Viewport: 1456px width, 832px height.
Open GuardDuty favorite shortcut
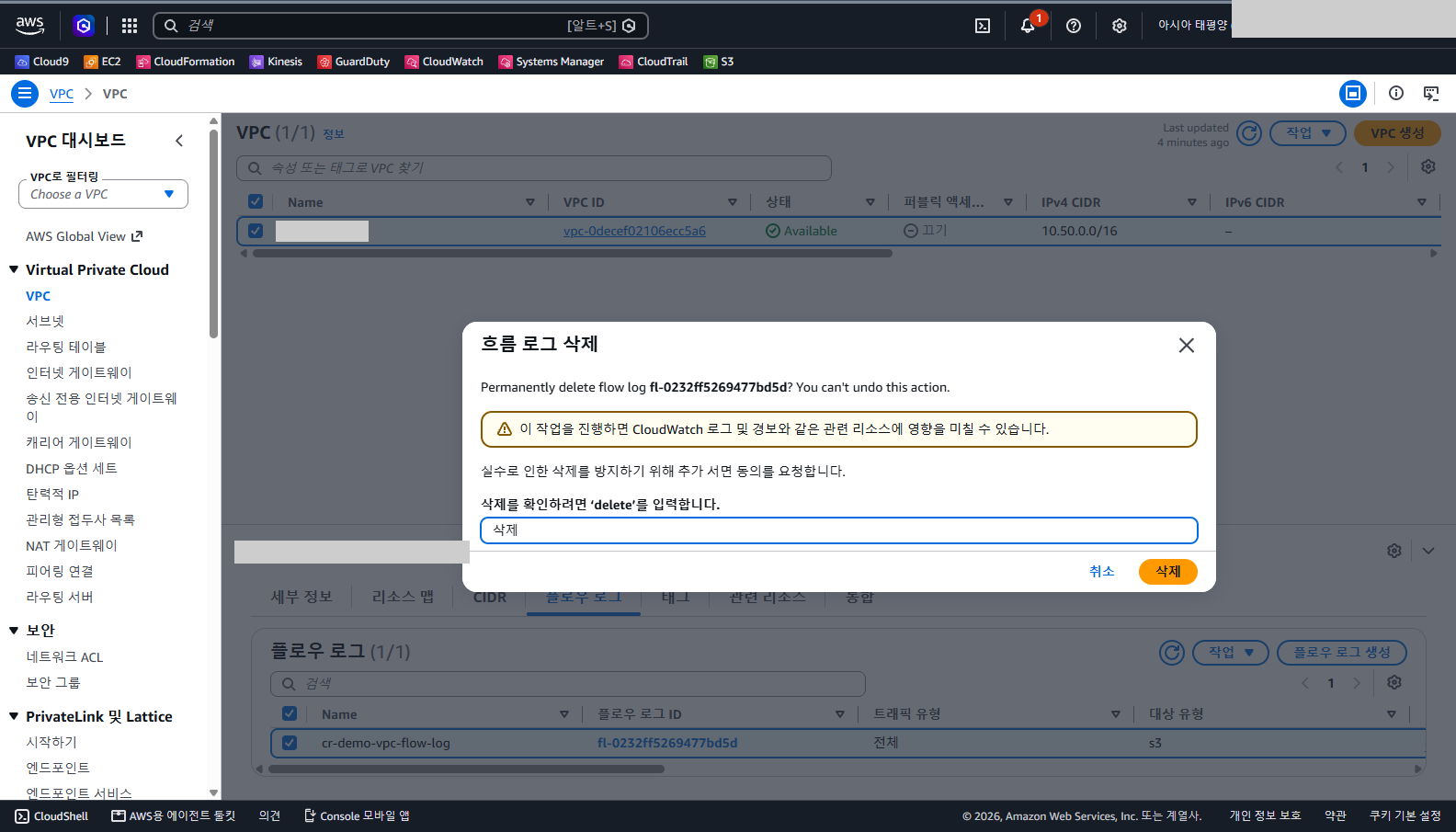pos(354,62)
